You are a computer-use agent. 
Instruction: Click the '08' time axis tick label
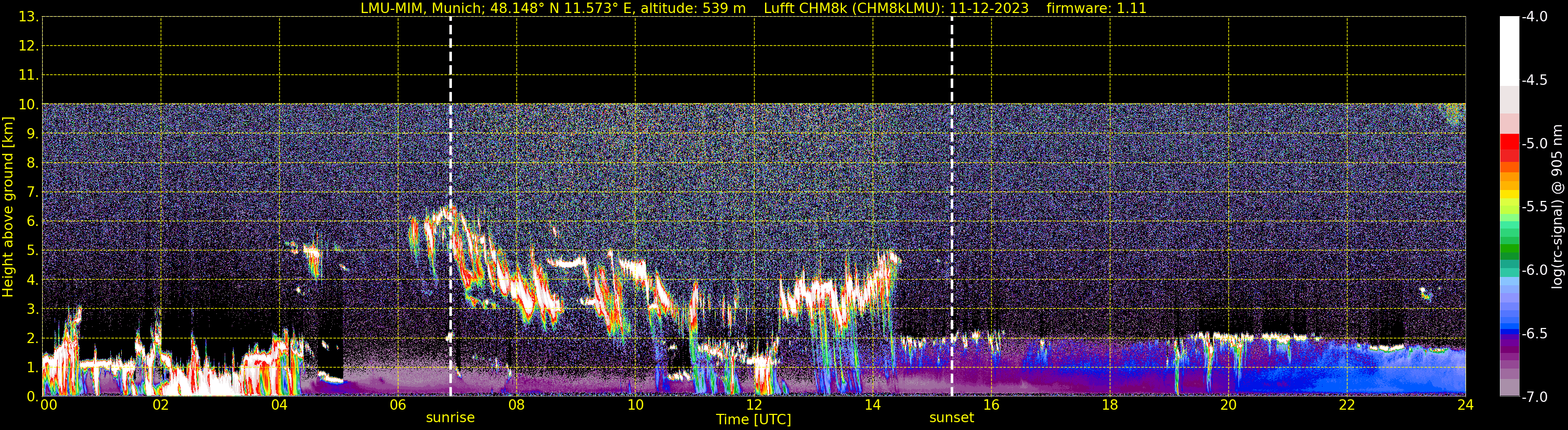click(517, 405)
